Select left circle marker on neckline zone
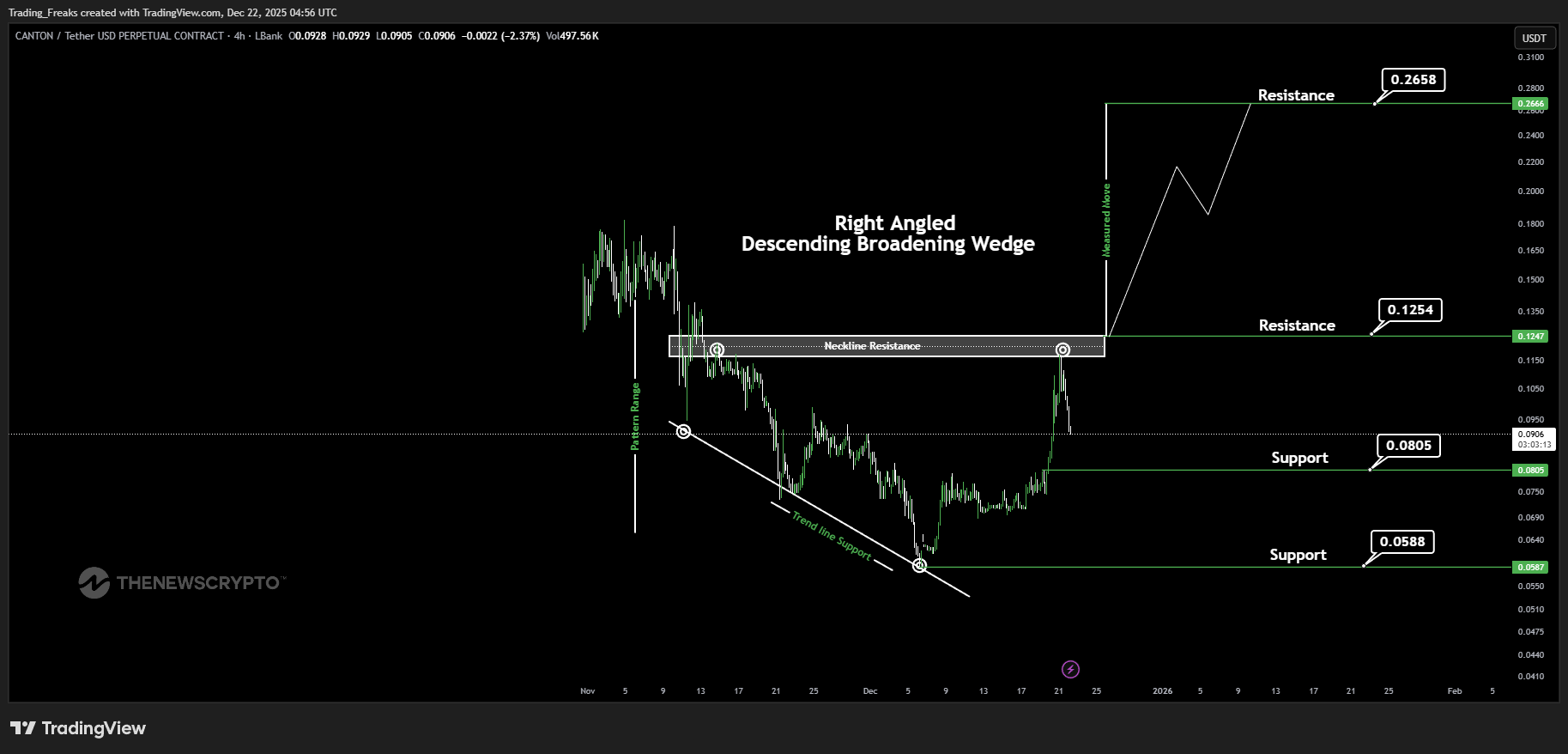The image size is (1568, 754). (717, 350)
